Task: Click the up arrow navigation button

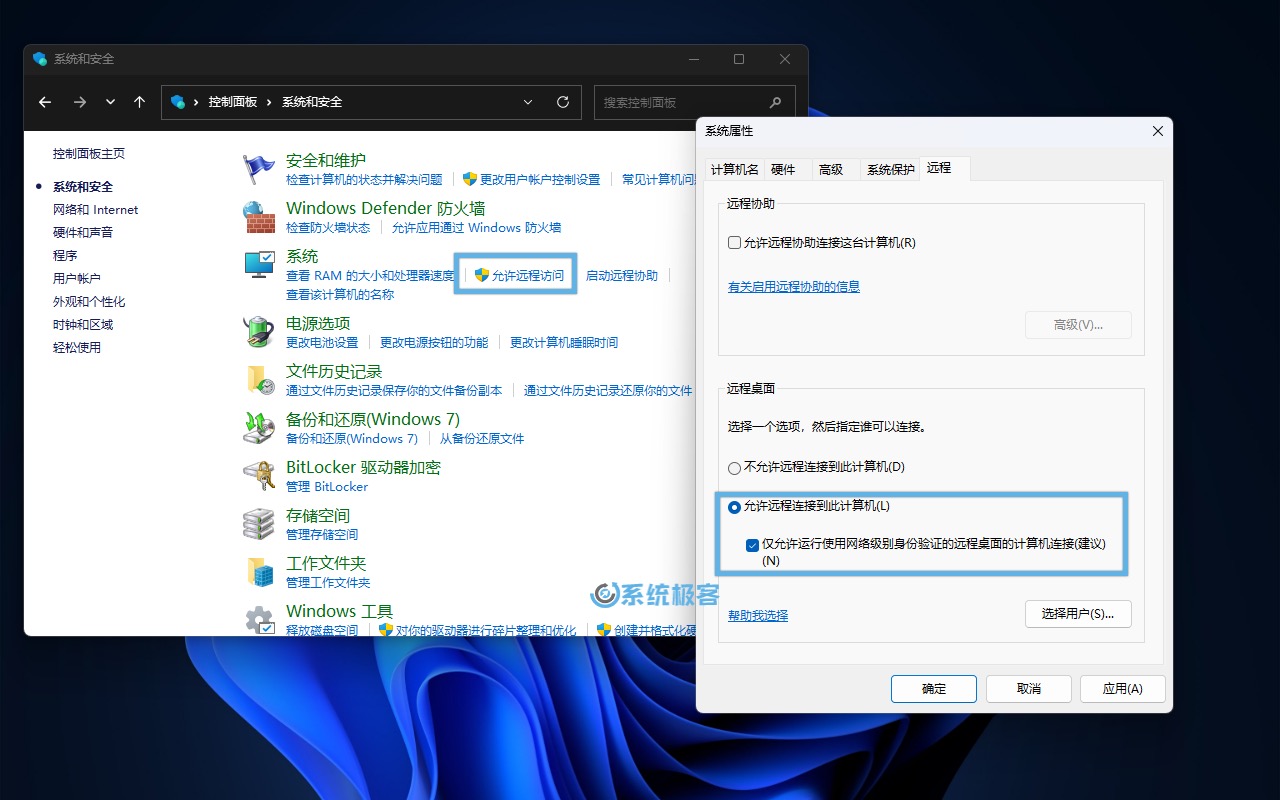Action: click(x=139, y=102)
